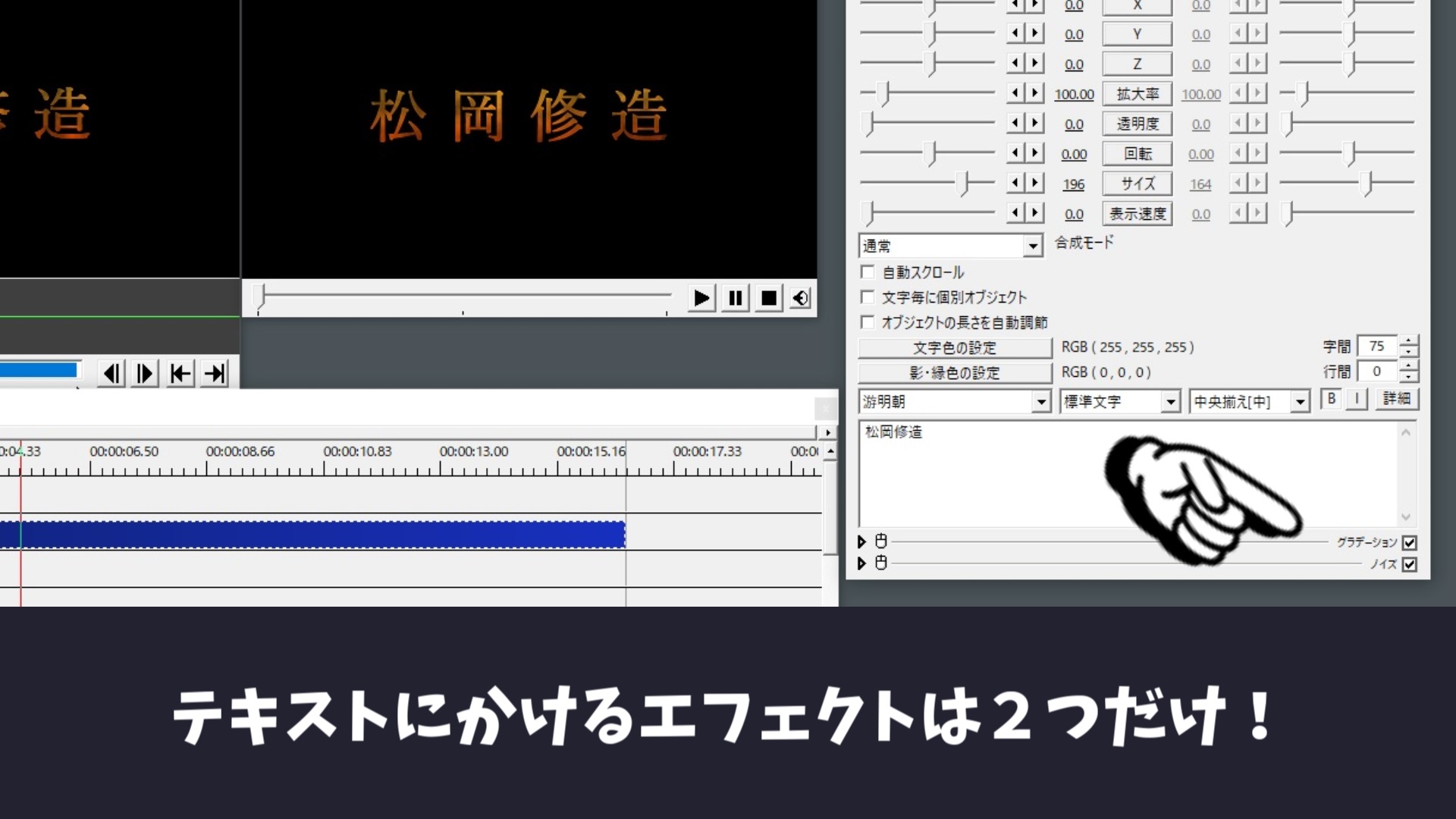Jump to start of timeline button
This screenshot has width=1456, height=819.
click(180, 373)
